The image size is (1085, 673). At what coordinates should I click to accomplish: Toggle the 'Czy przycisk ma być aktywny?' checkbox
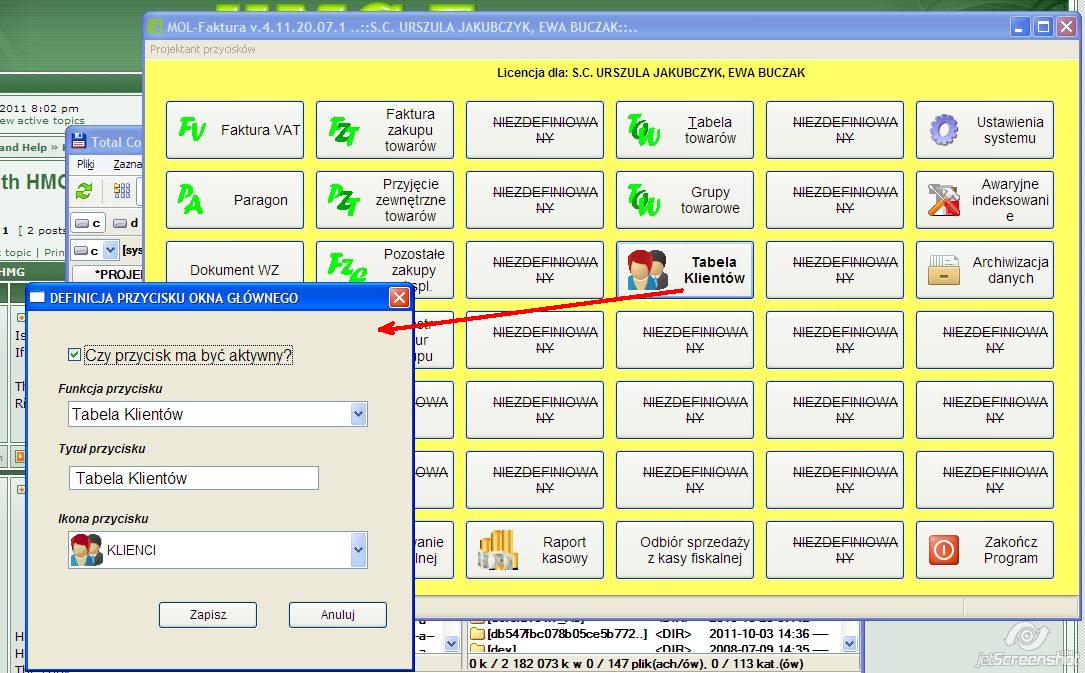[75, 355]
